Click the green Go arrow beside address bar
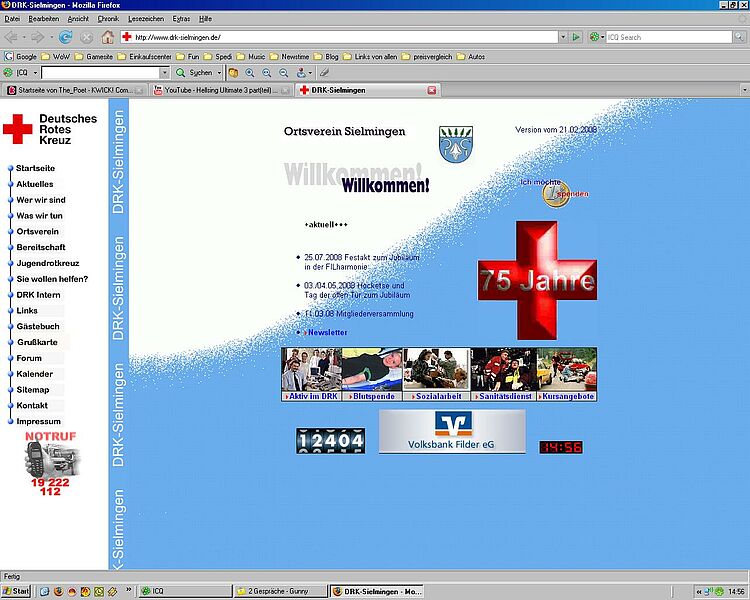Image resolution: width=750 pixels, height=600 pixels. tap(575, 37)
